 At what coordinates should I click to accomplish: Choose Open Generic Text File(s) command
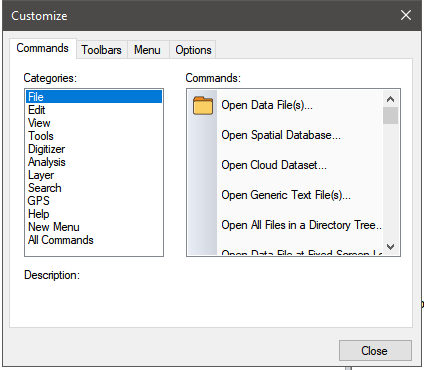(x=285, y=195)
